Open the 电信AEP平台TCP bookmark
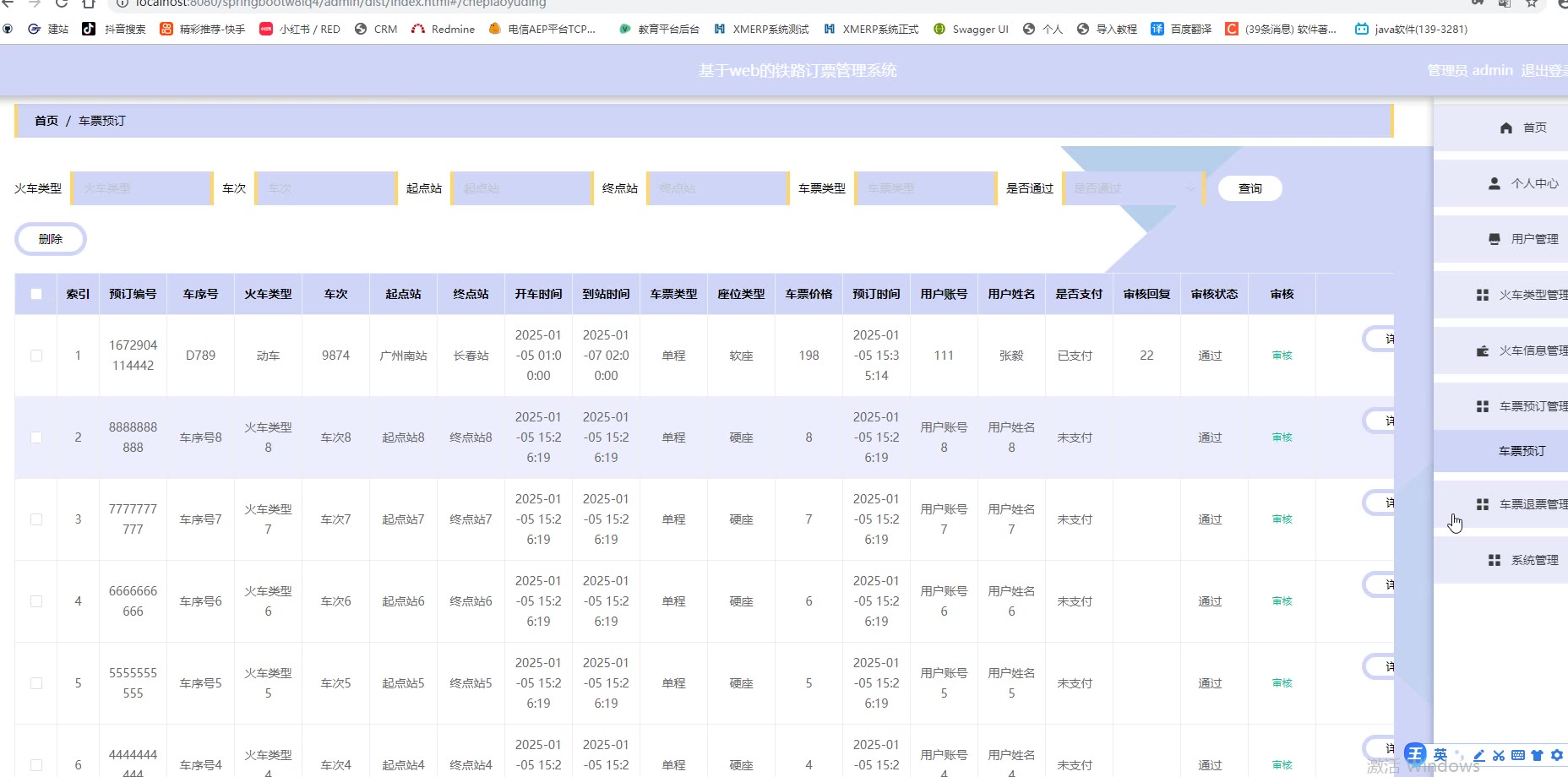Screen dimensions: 1568x777 (x=542, y=29)
